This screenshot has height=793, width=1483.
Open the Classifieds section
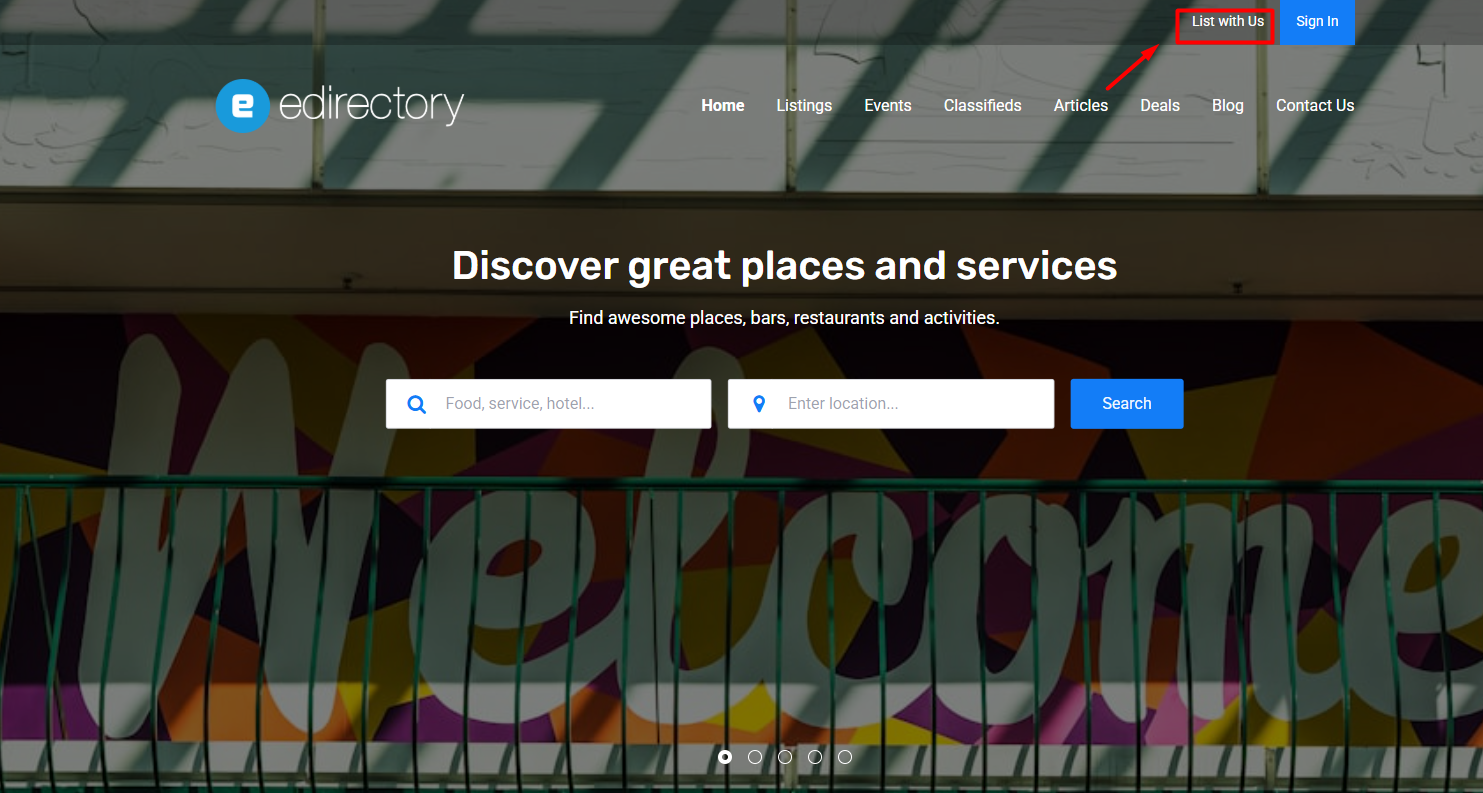[x=983, y=105]
